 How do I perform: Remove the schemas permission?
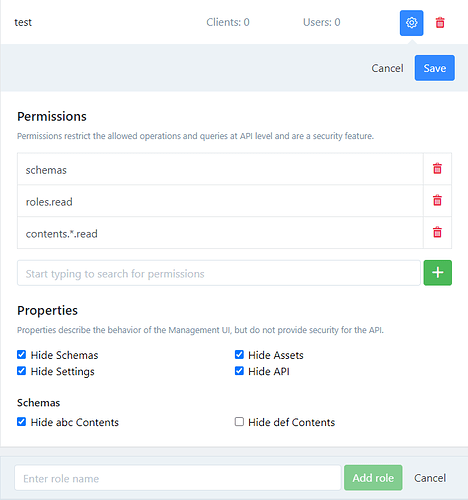pyautogui.click(x=437, y=169)
